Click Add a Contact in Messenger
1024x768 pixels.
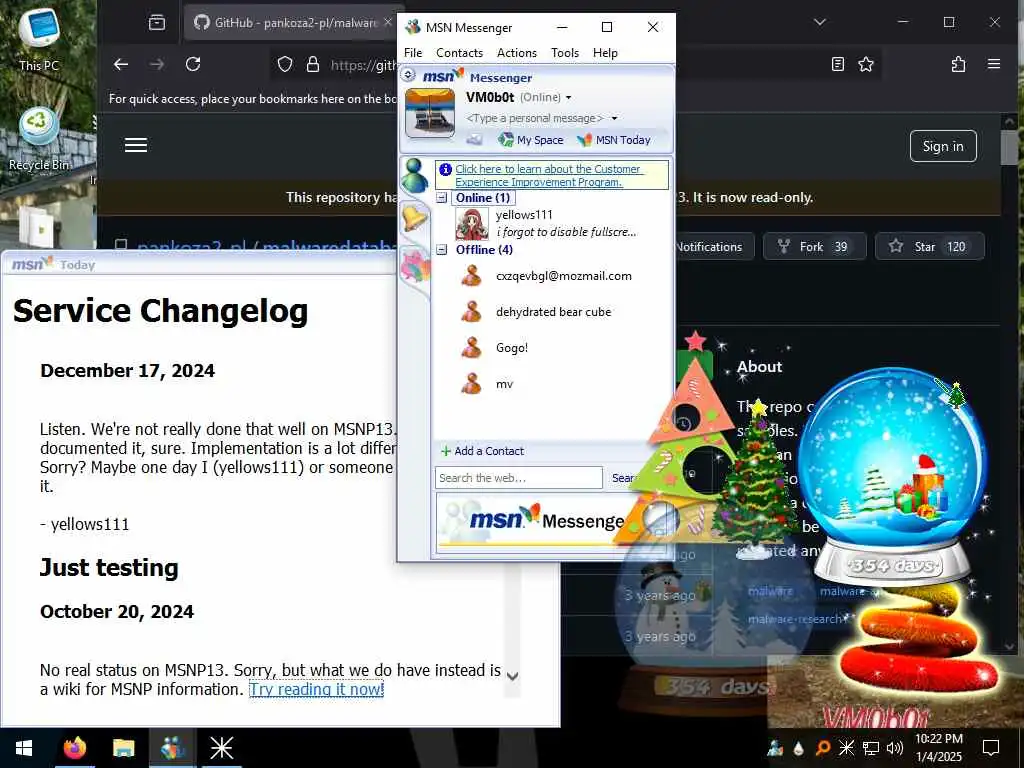(x=489, y=451)
